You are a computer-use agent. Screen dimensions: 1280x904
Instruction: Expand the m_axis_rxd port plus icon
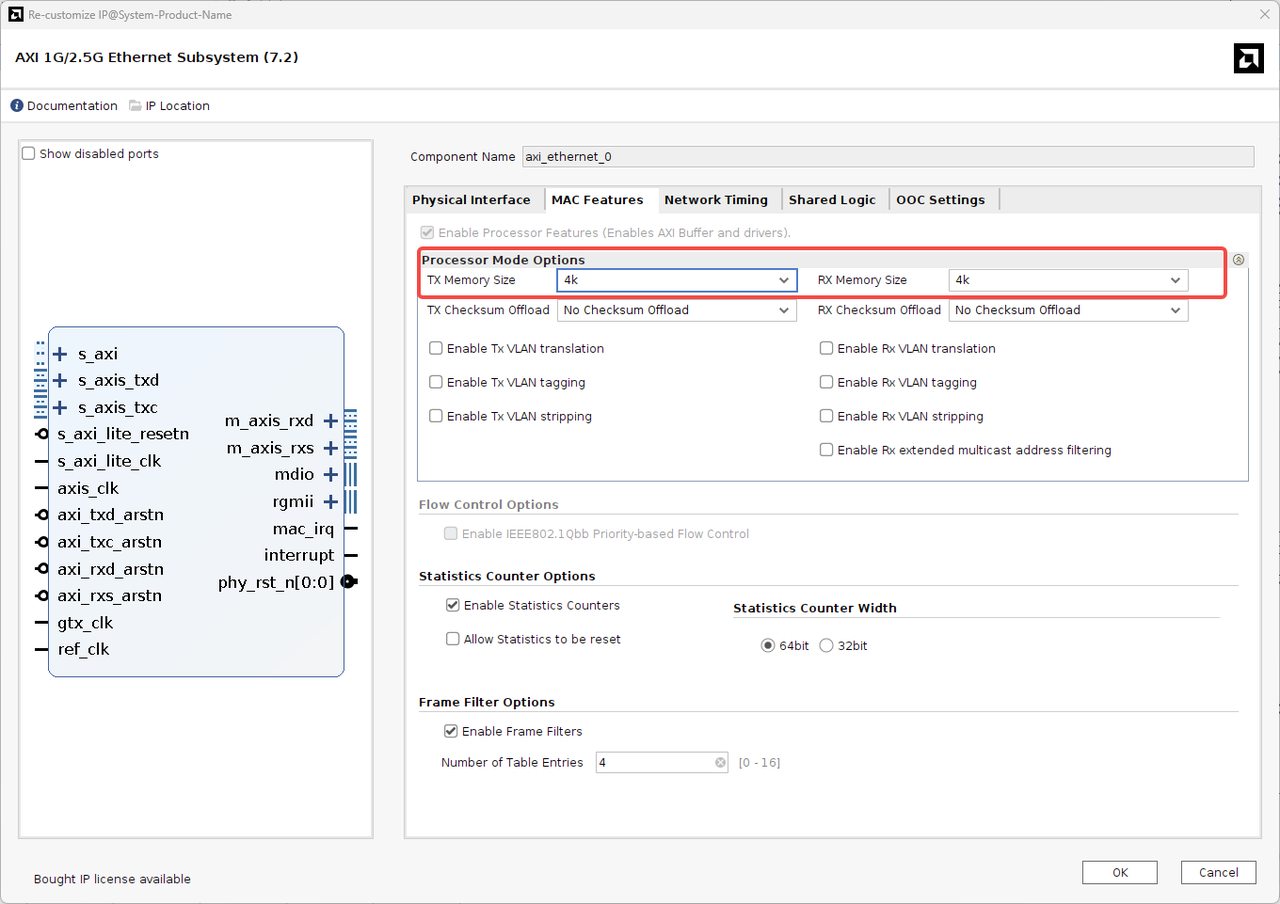(331, 421)
